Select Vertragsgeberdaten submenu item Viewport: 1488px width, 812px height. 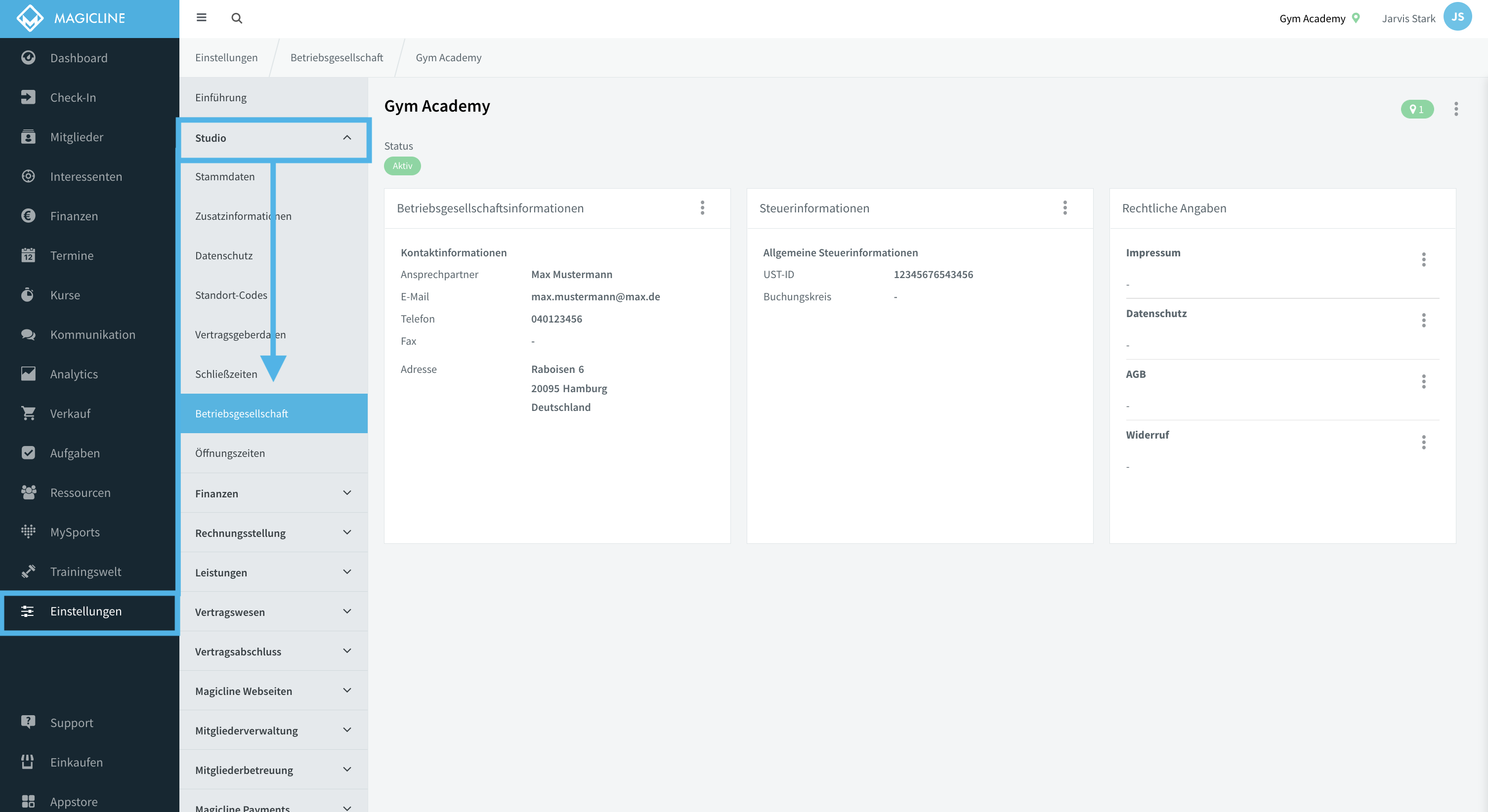274,334
